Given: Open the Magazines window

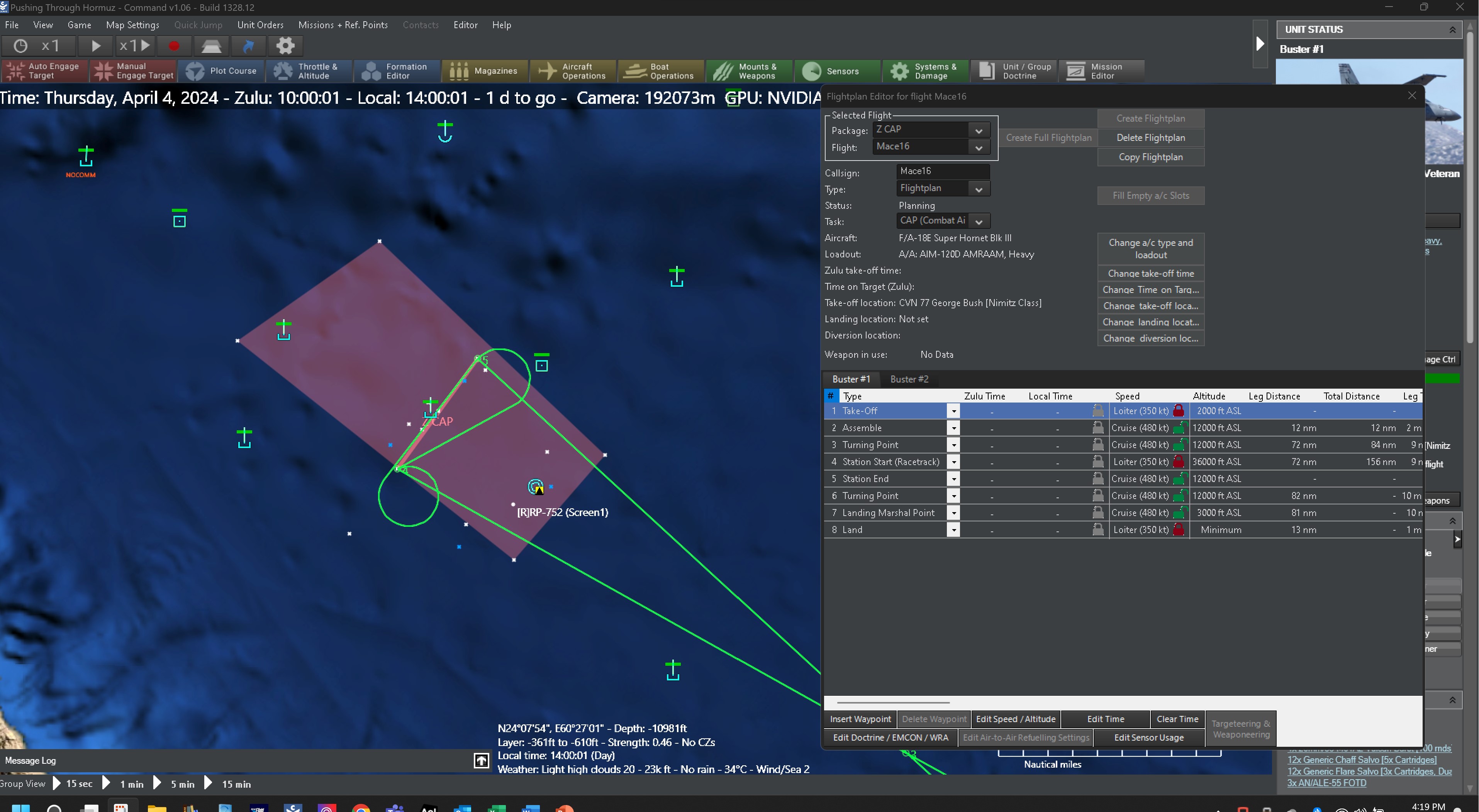Looking at the screenshot, I should click(485, 71).
